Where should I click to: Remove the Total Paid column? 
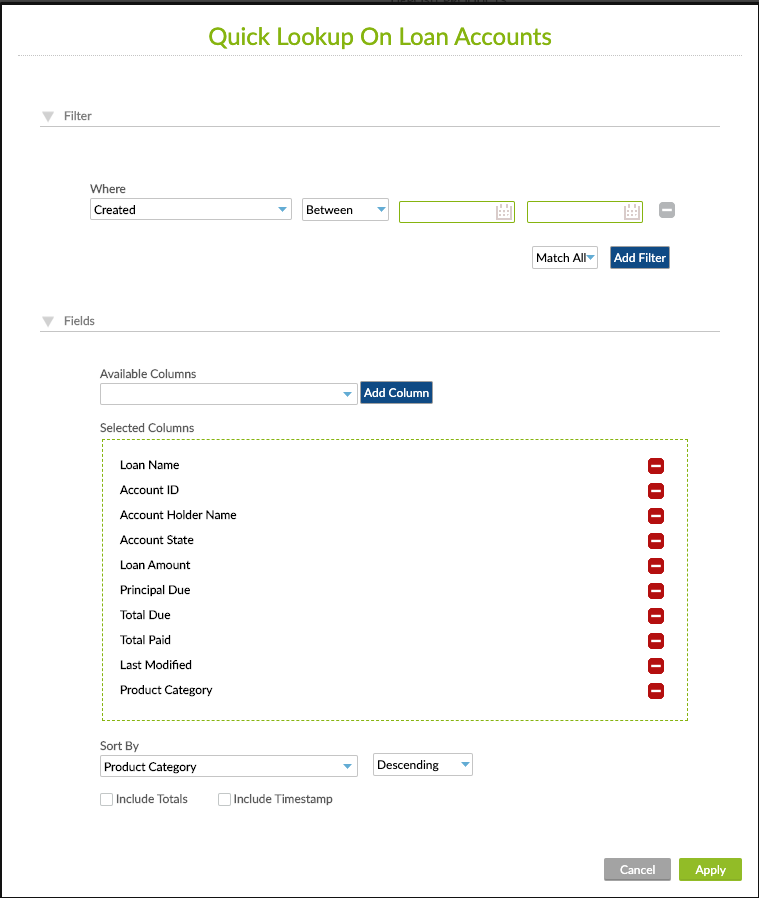[656, 641]
